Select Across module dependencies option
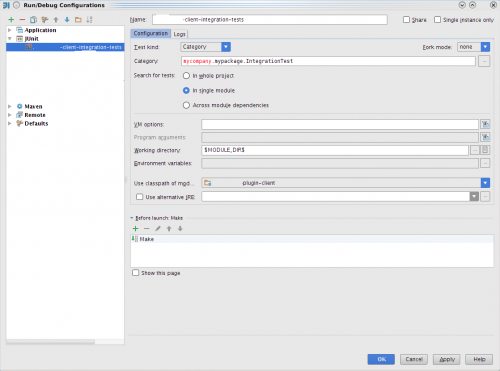Viewport: 500px width, 371px height. (x=186, y=105)
